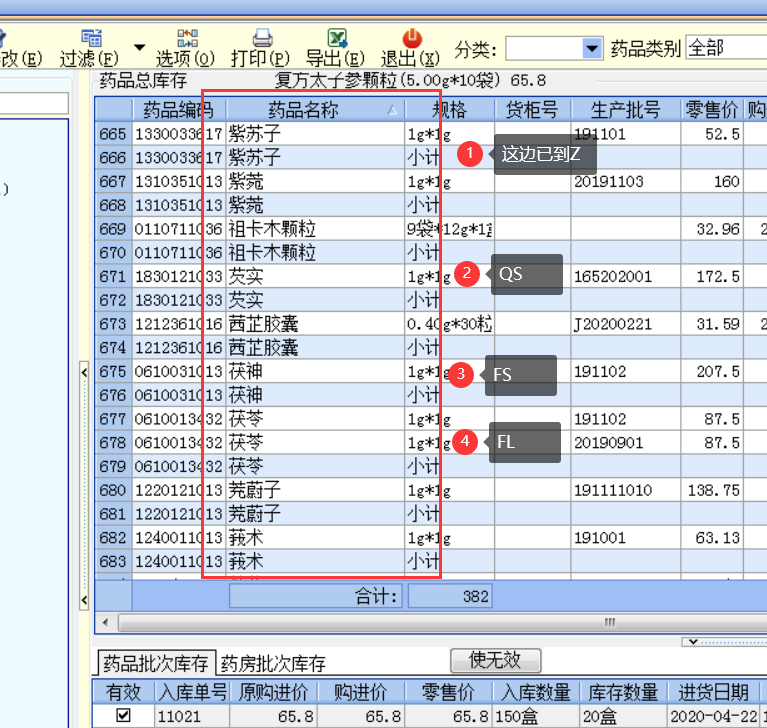Click the horizontal scrollbar left arrow
This screenshot has height=728, width=767.
tap(105, 623)
